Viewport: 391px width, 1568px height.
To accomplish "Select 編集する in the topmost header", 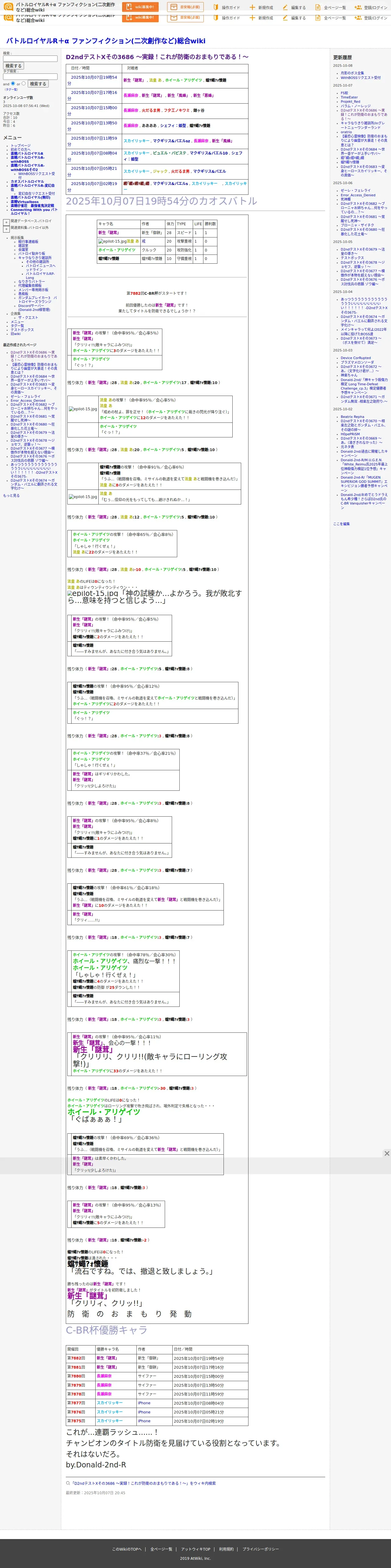I will point(294,8).
